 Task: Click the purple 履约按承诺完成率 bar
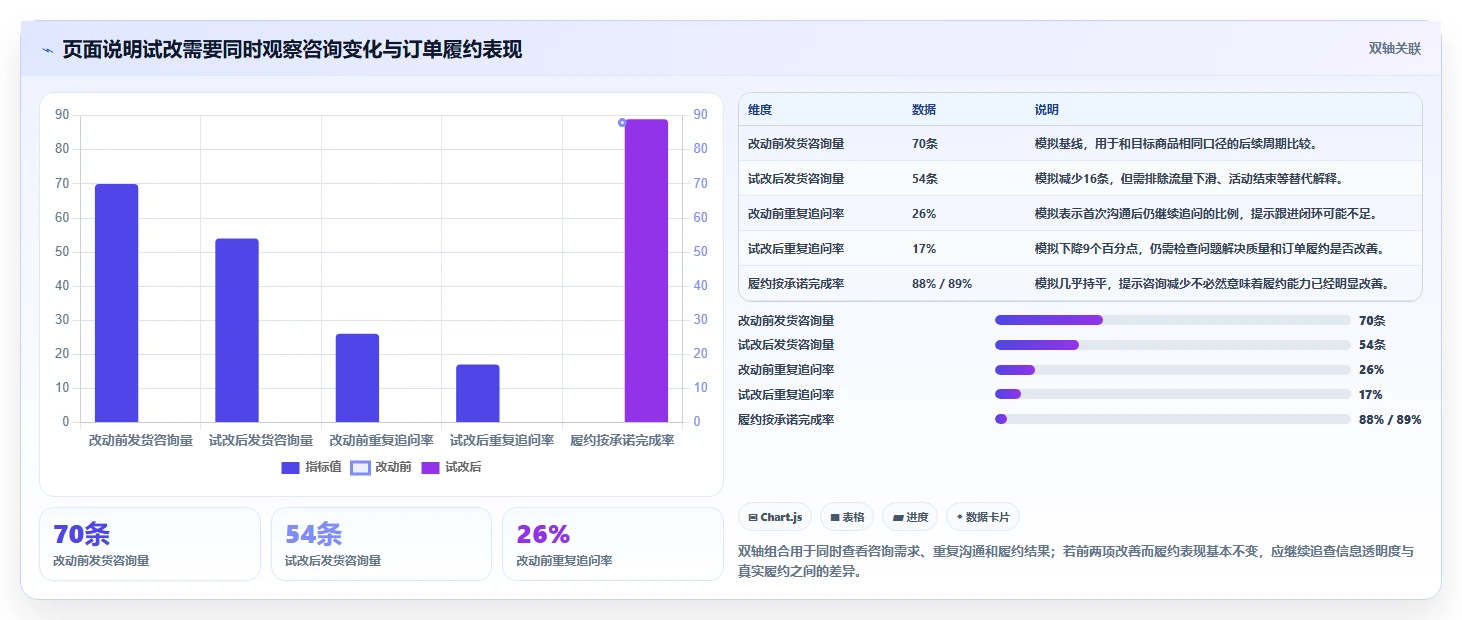click(646, 271)
